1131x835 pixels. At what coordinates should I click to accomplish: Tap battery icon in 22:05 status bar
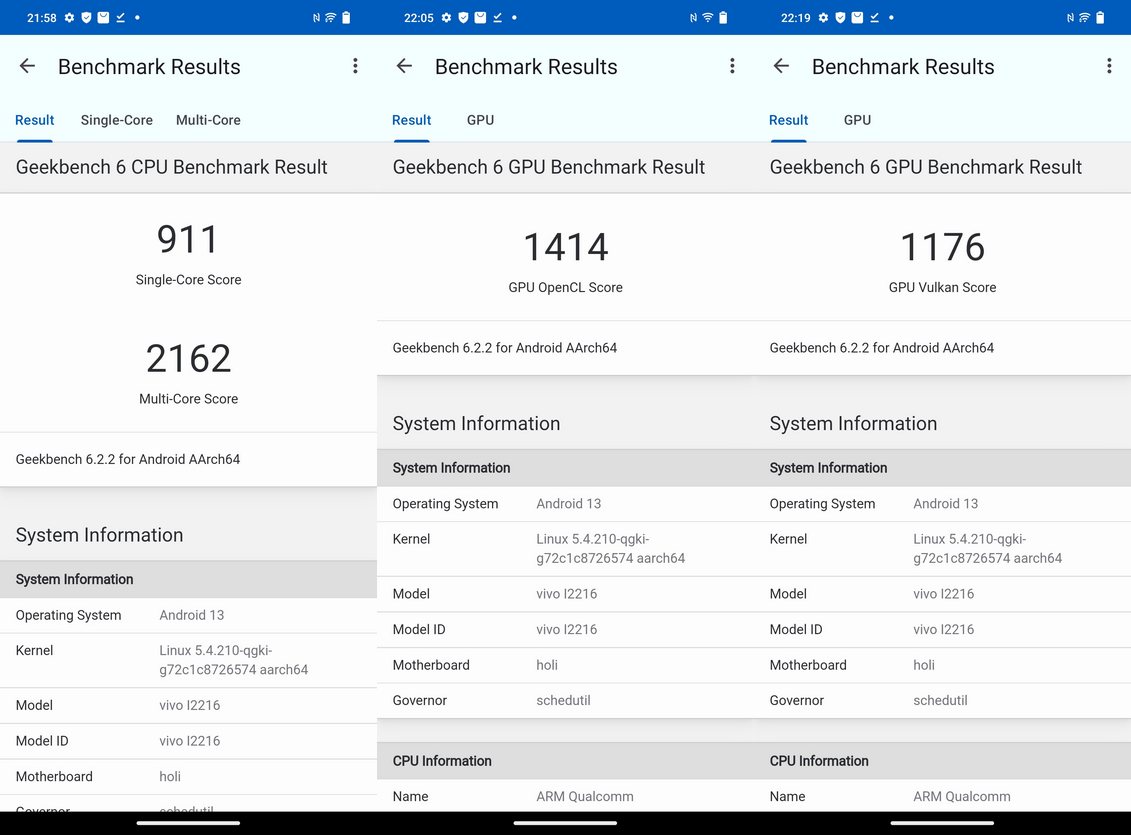click(723, 17)
